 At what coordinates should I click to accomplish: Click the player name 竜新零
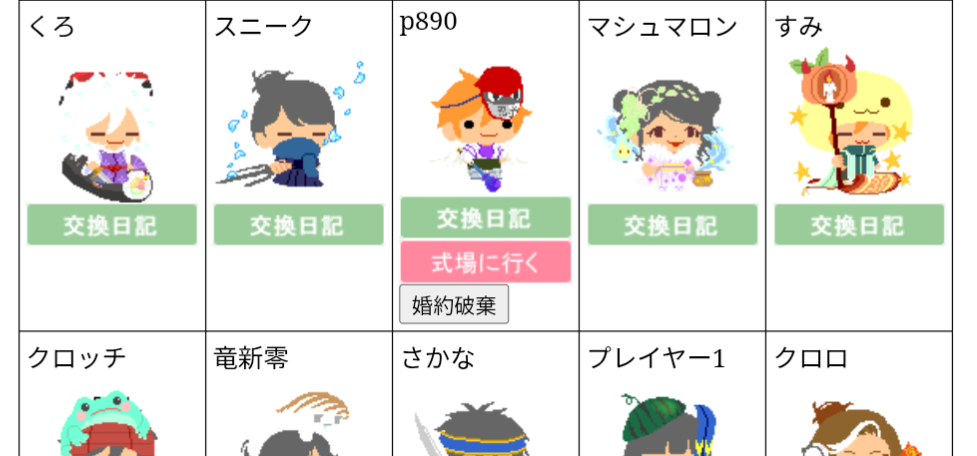(x=251, y=358)
